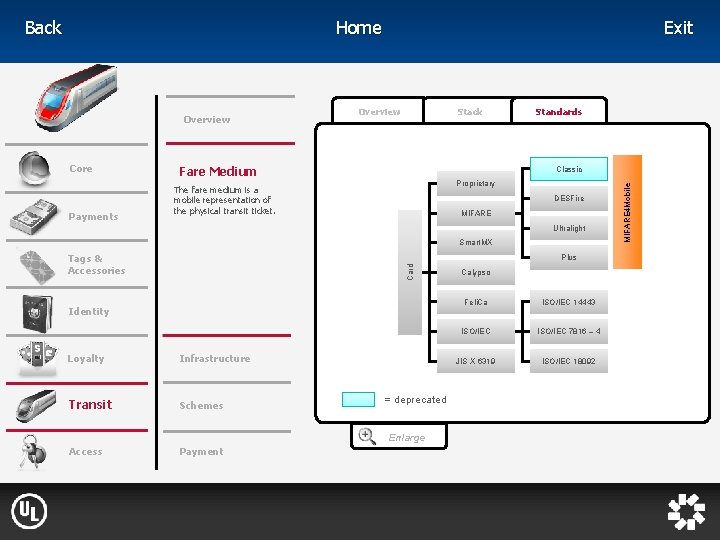
Task: Click the Ultralight box
Action: 569,228
